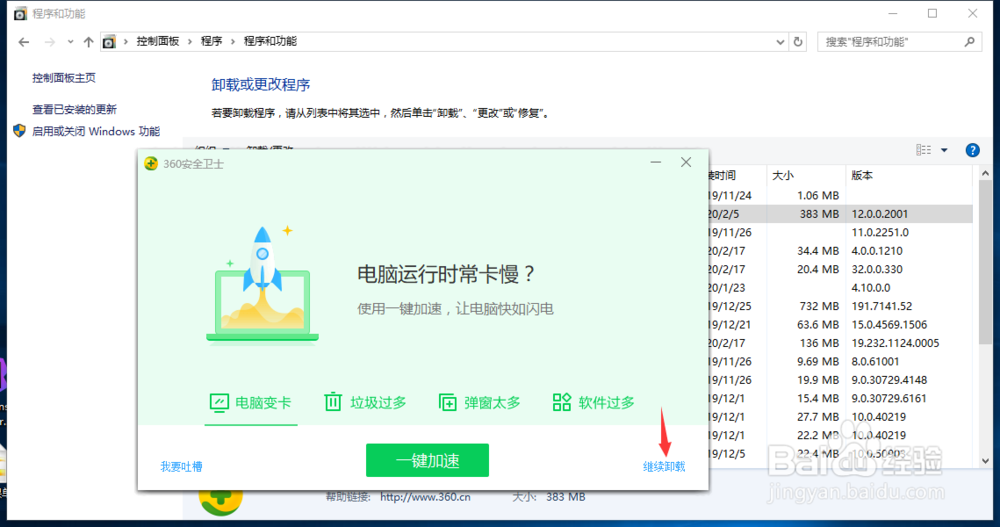
Task: Click the search magnifier icon
Action: pos(970,42)
